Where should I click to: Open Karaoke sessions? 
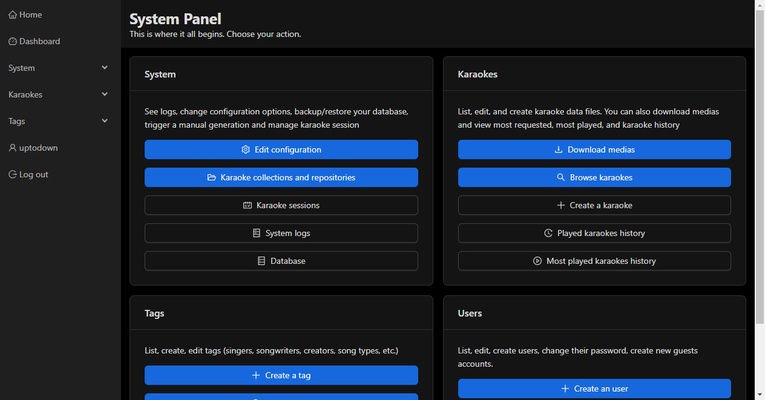pyautogui.click(x=281, y=205)
